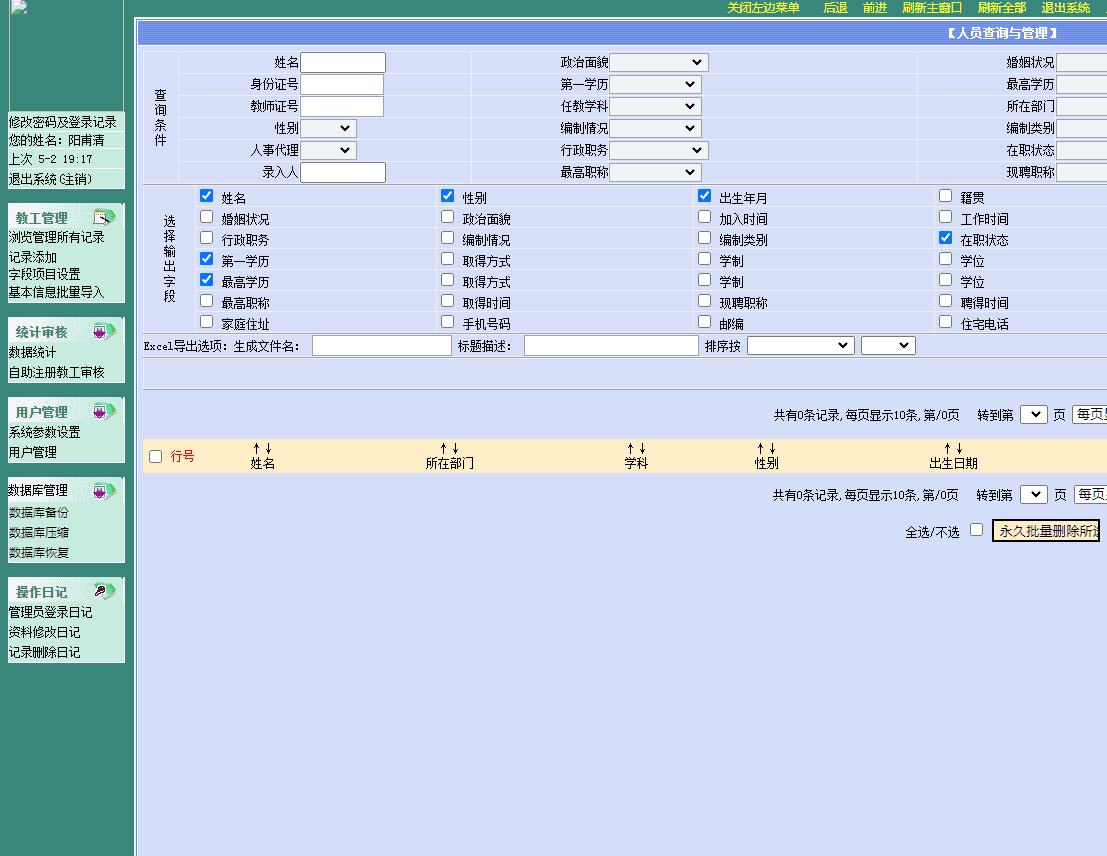Click 修改密码及登录记录 link
This screenshot has width=1107, height=856.
coord(63,122)
